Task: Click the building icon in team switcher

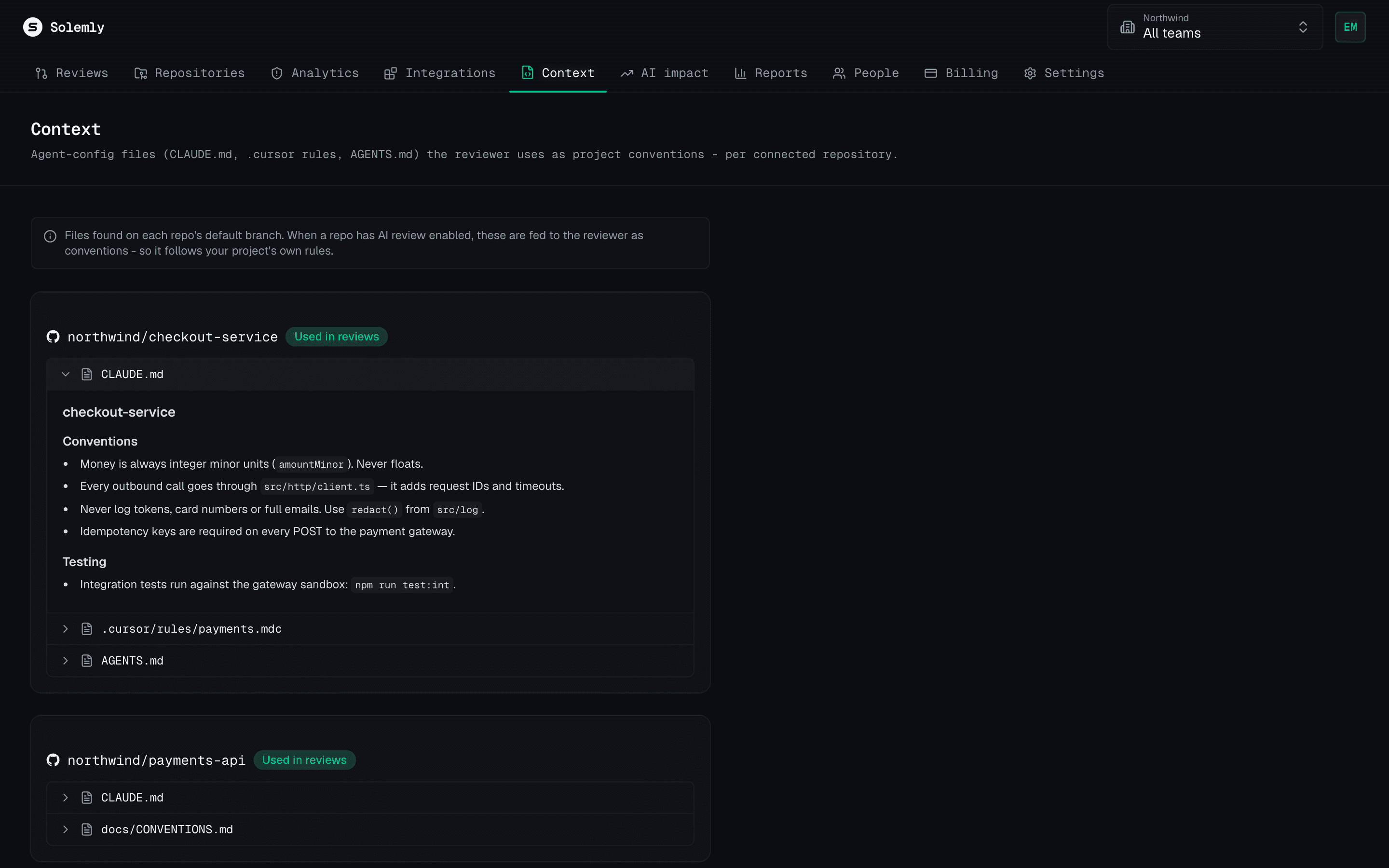Action: 1127,27
